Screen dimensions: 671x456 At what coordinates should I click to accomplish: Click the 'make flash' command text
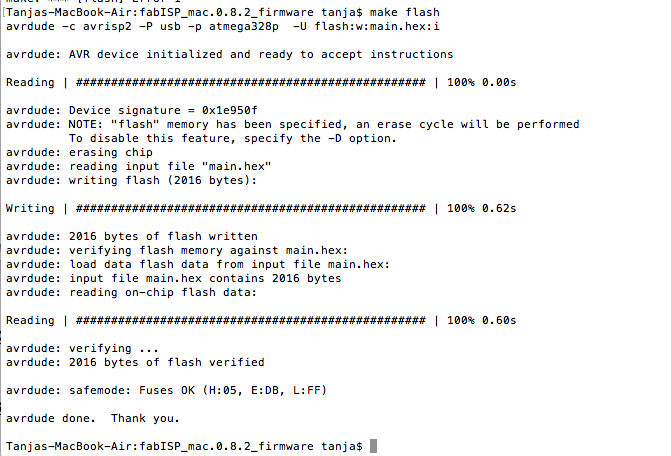pyautogui.click(x=405, y=12)
